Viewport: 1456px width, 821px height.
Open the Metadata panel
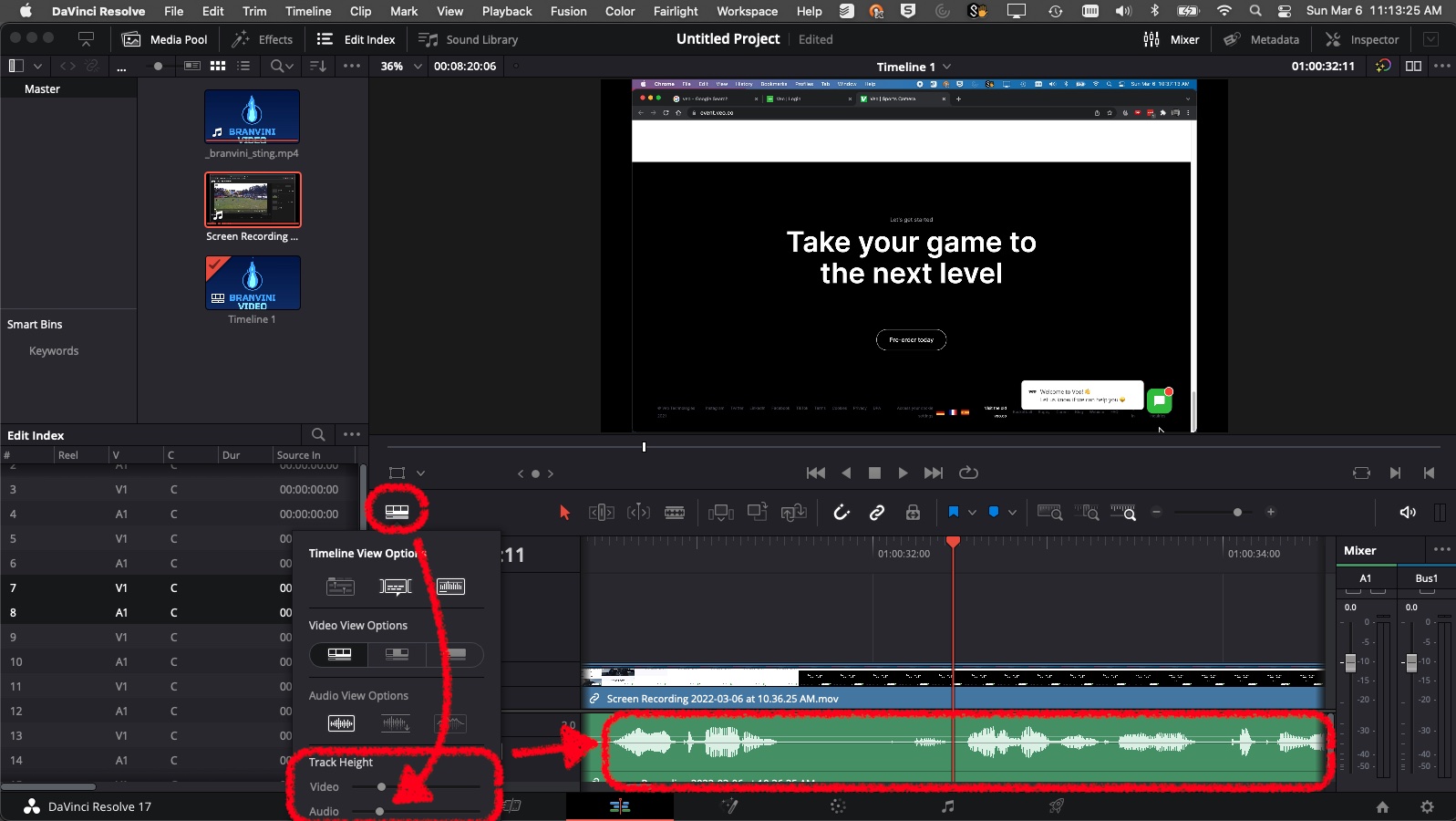[1262, 39]
